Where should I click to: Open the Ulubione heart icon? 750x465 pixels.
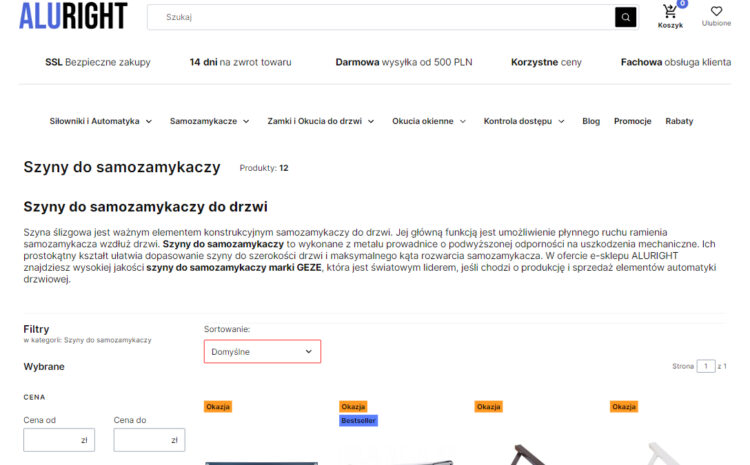point(716,16)
